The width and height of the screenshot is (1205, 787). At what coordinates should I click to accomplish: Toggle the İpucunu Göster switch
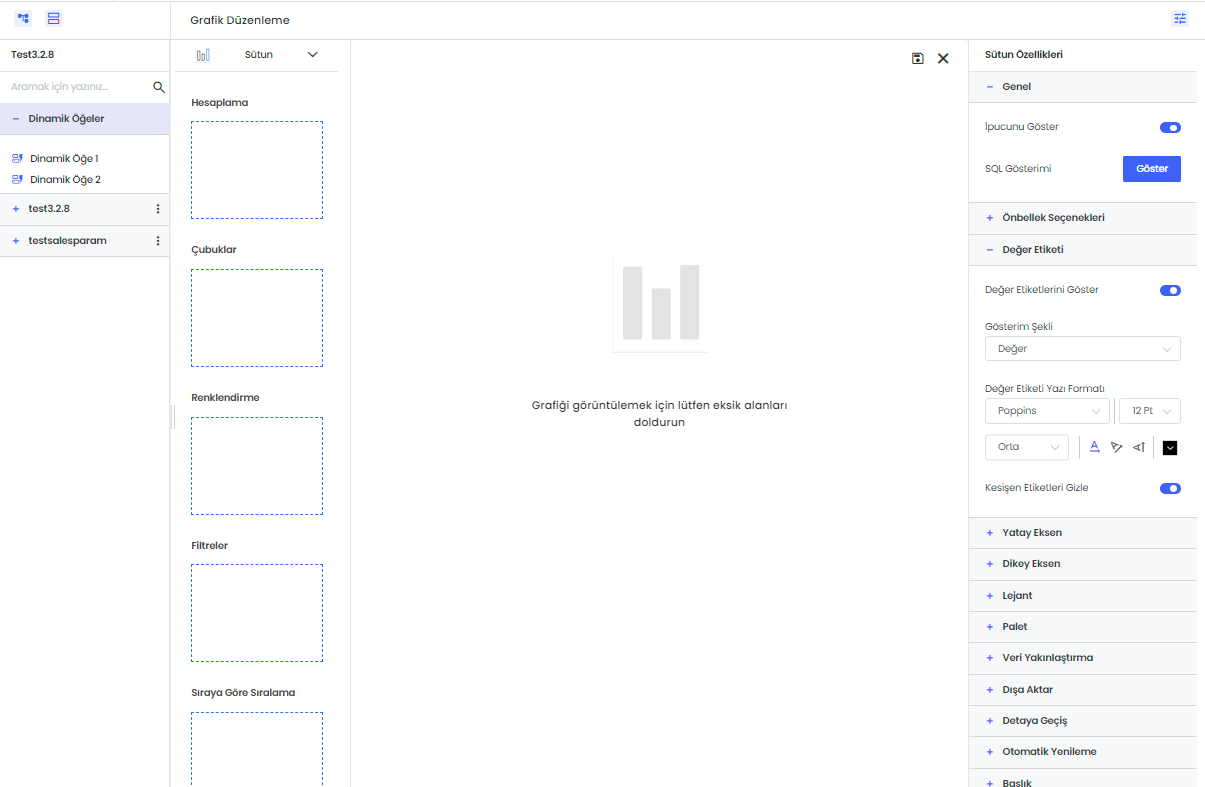(x=1170, y=128)
